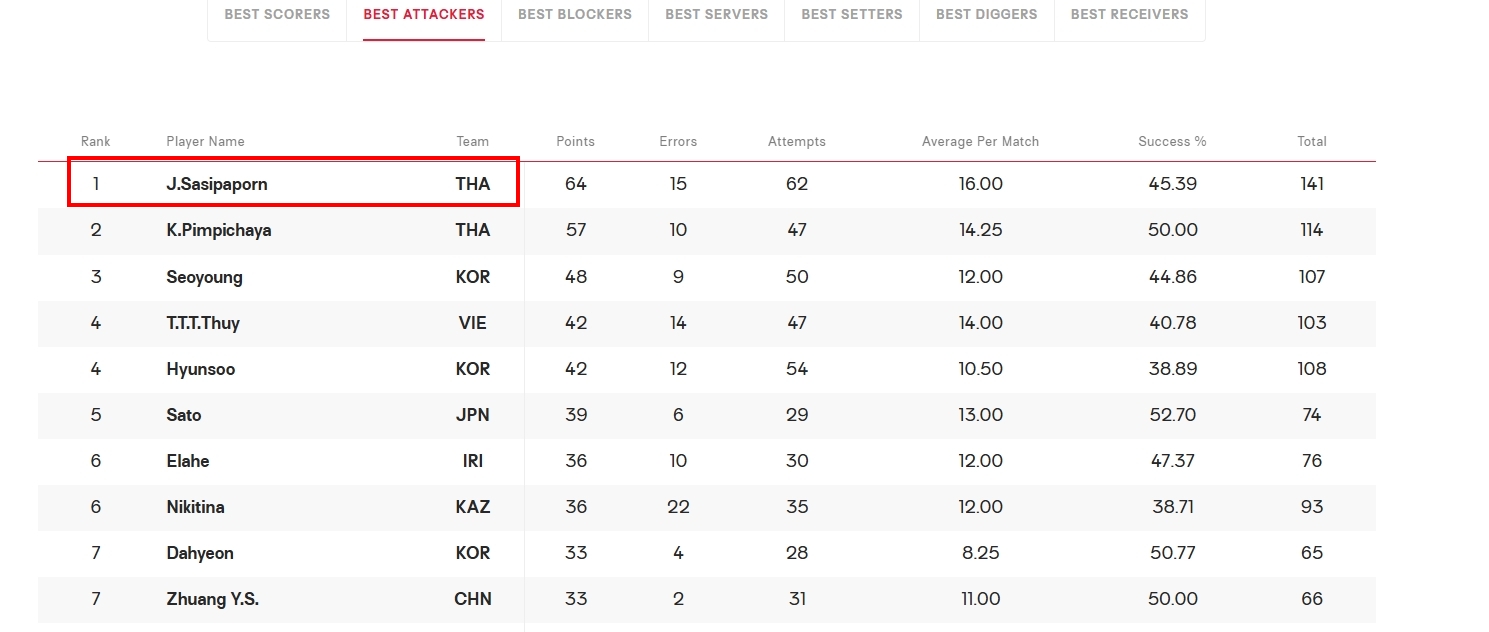Open the Best Scorers tab
This screenshot has height=632, width=1489.
click(277, 15)
